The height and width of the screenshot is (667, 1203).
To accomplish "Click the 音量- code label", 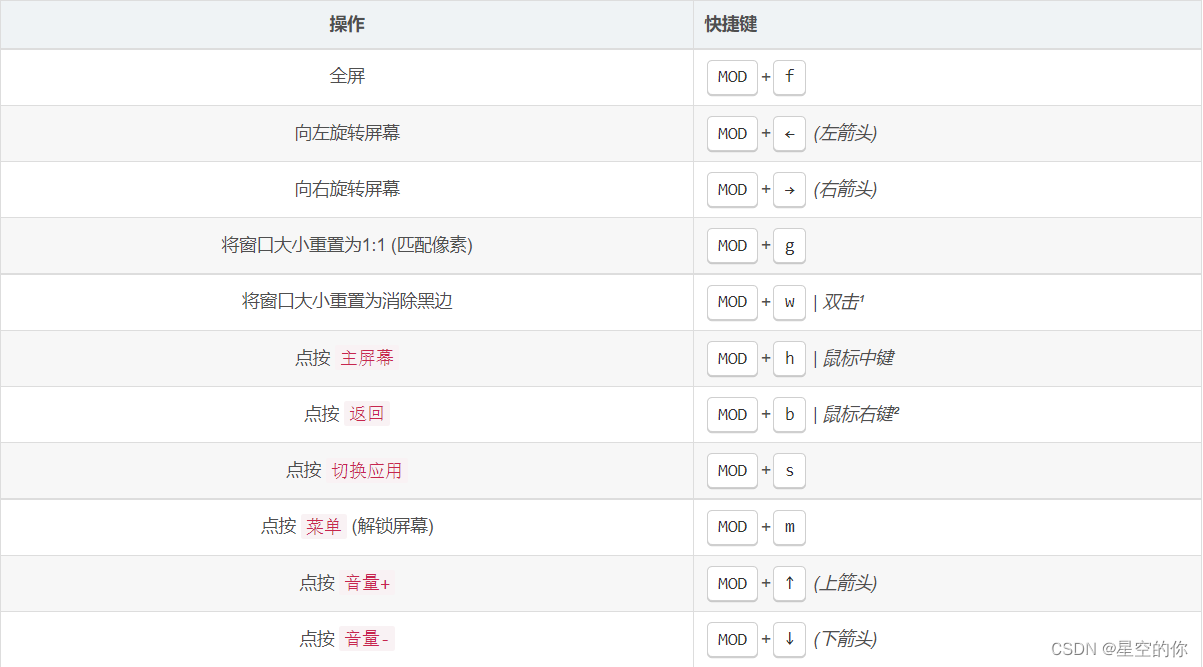I will click(x=367, y=639).
